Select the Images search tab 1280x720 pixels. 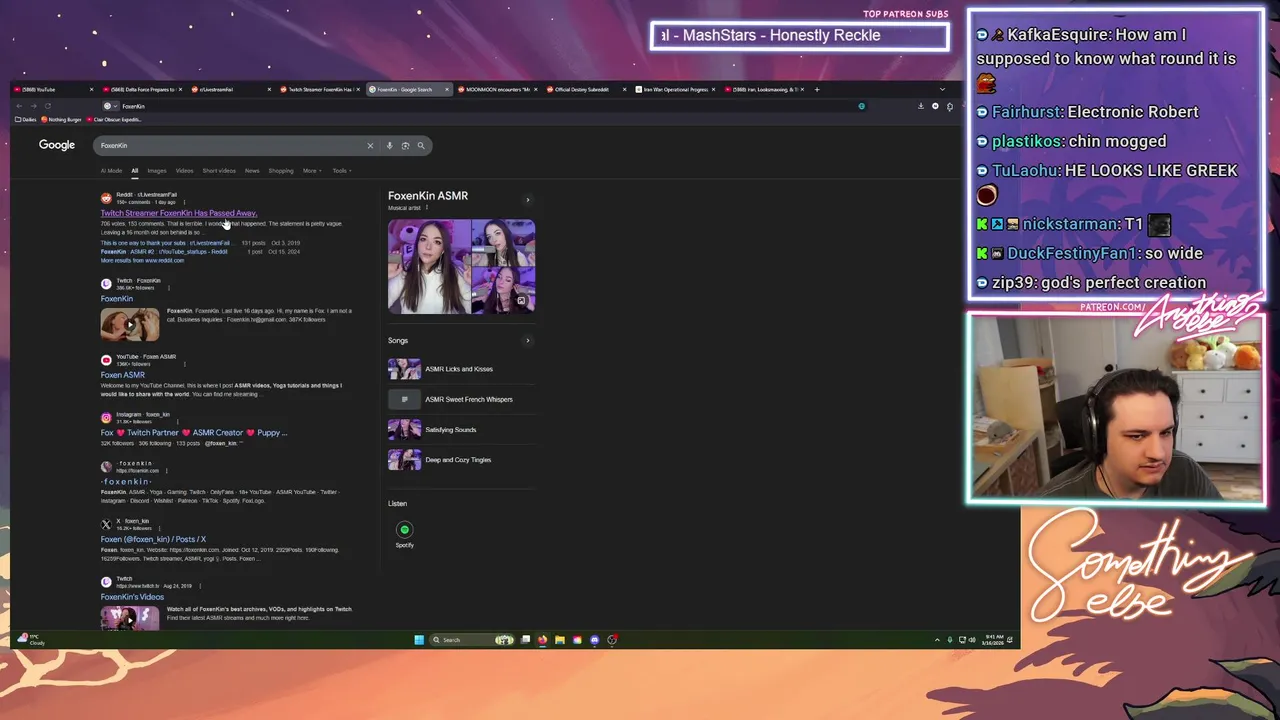tap(156, 171)
